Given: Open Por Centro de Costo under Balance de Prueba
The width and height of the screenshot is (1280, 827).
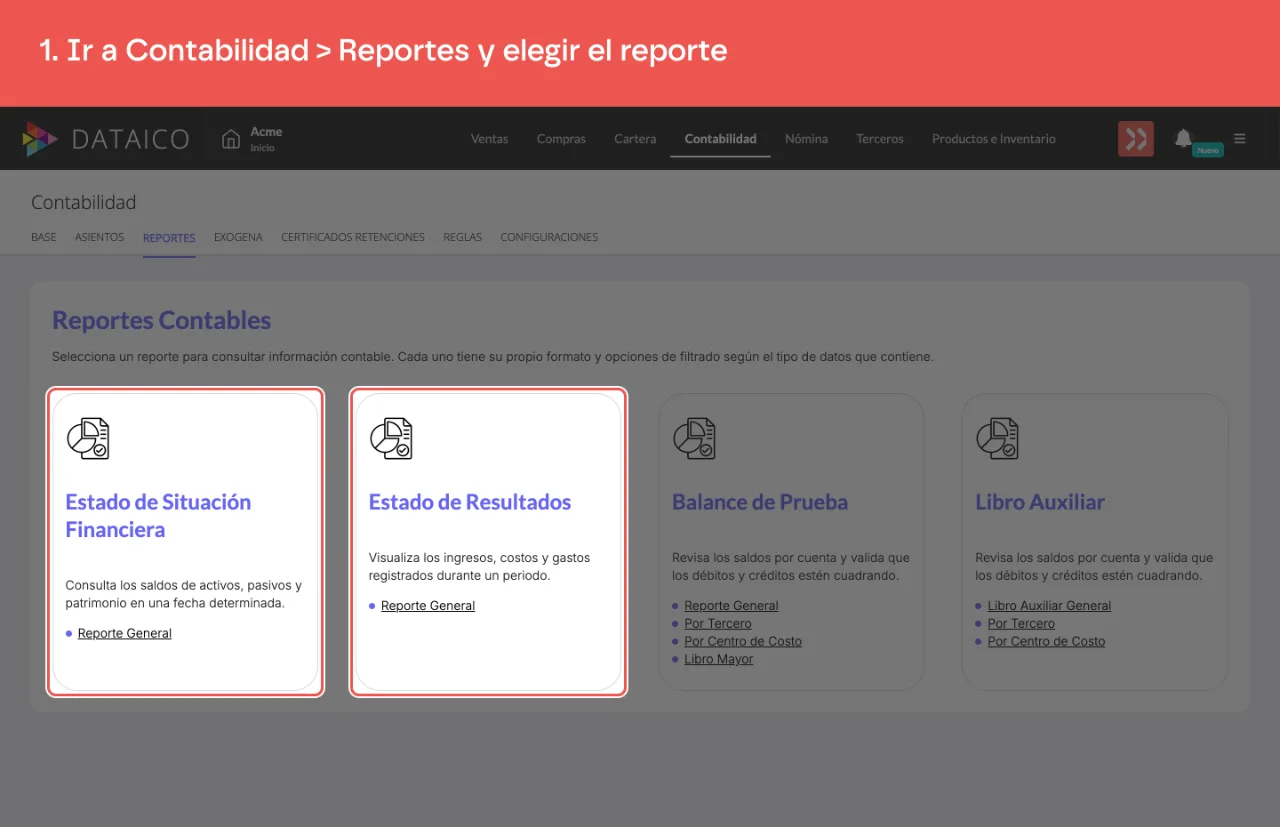Looking at the screenshot, I should pyautogui.click(x=743, y=642).
